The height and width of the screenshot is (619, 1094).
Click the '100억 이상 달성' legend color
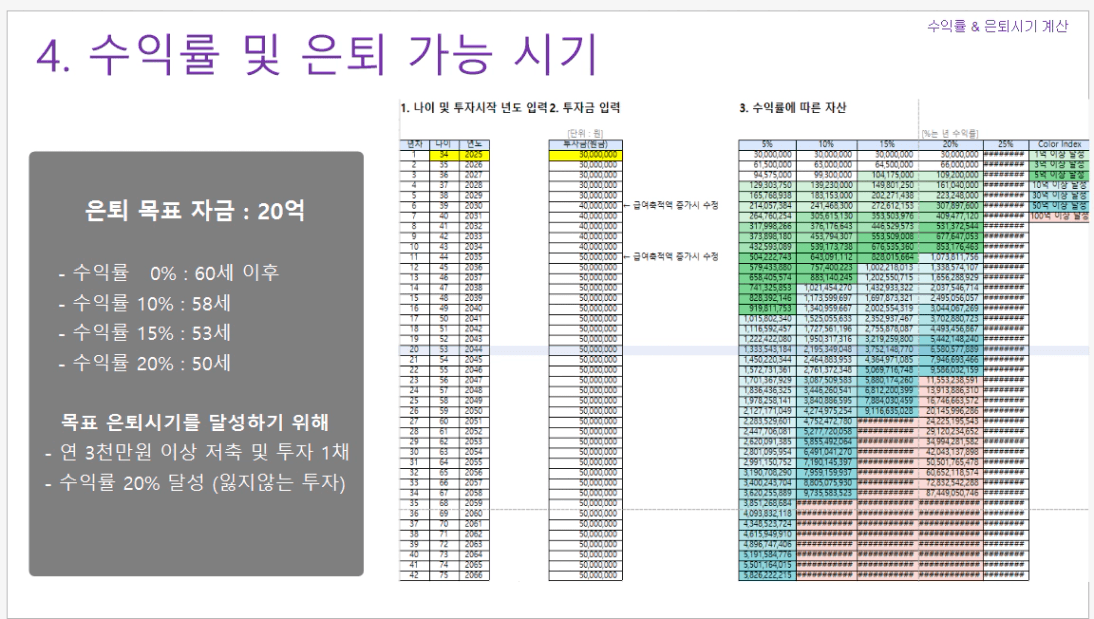tap(1059, 216)
